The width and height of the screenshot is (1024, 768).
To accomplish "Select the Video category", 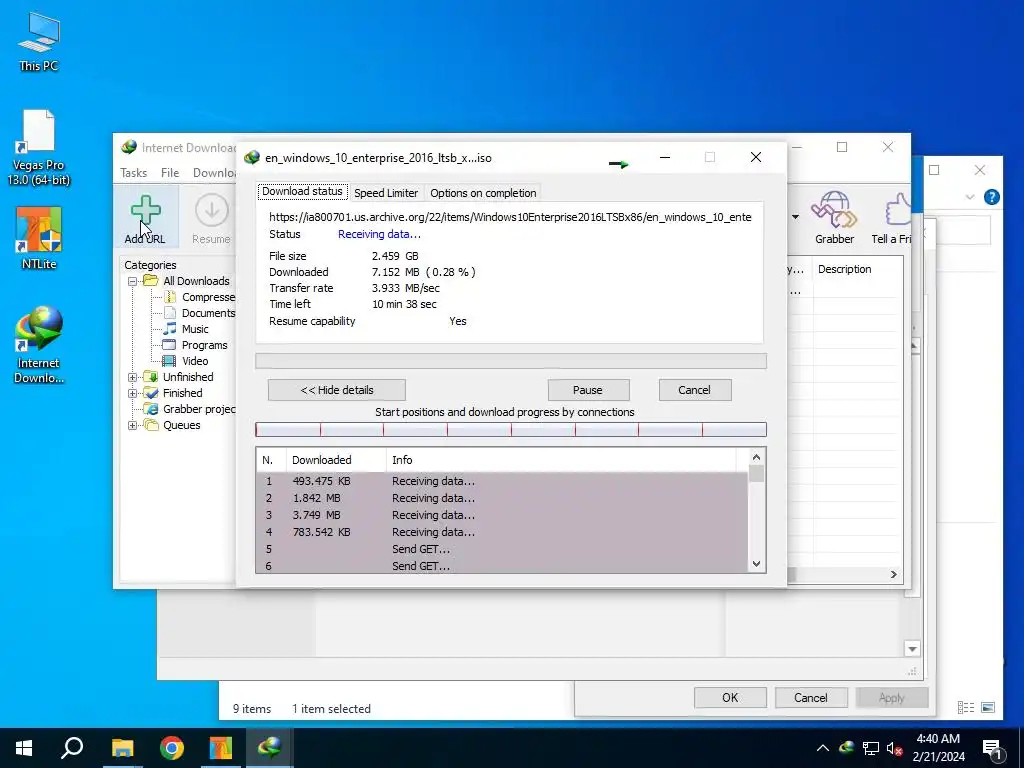I will [186, 361].
